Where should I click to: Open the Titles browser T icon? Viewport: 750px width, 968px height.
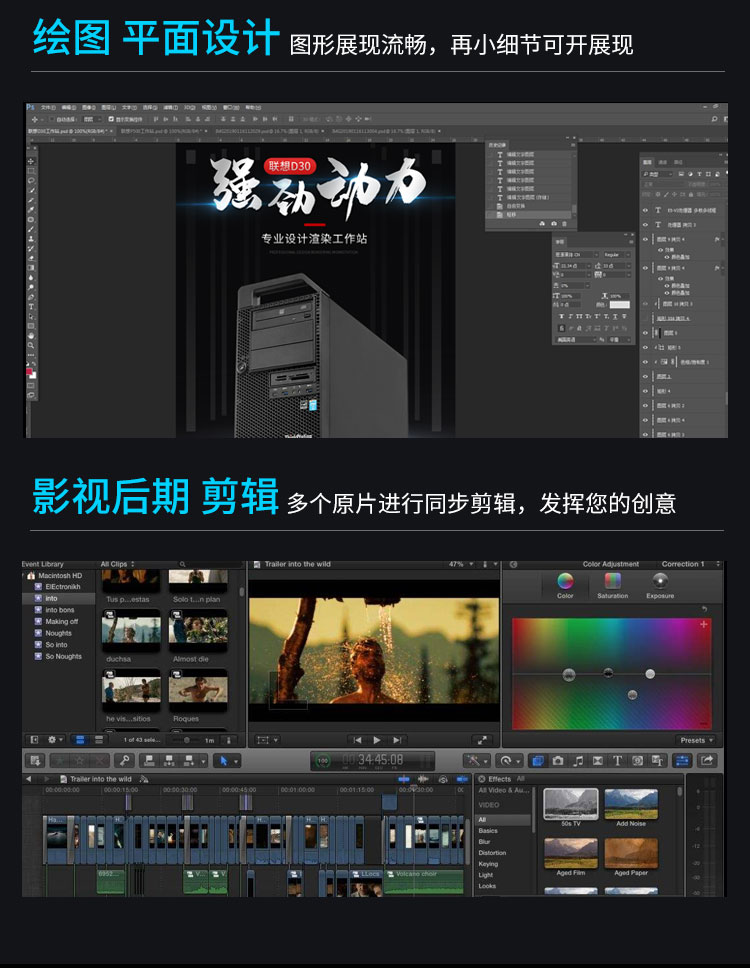coord(617,761)
